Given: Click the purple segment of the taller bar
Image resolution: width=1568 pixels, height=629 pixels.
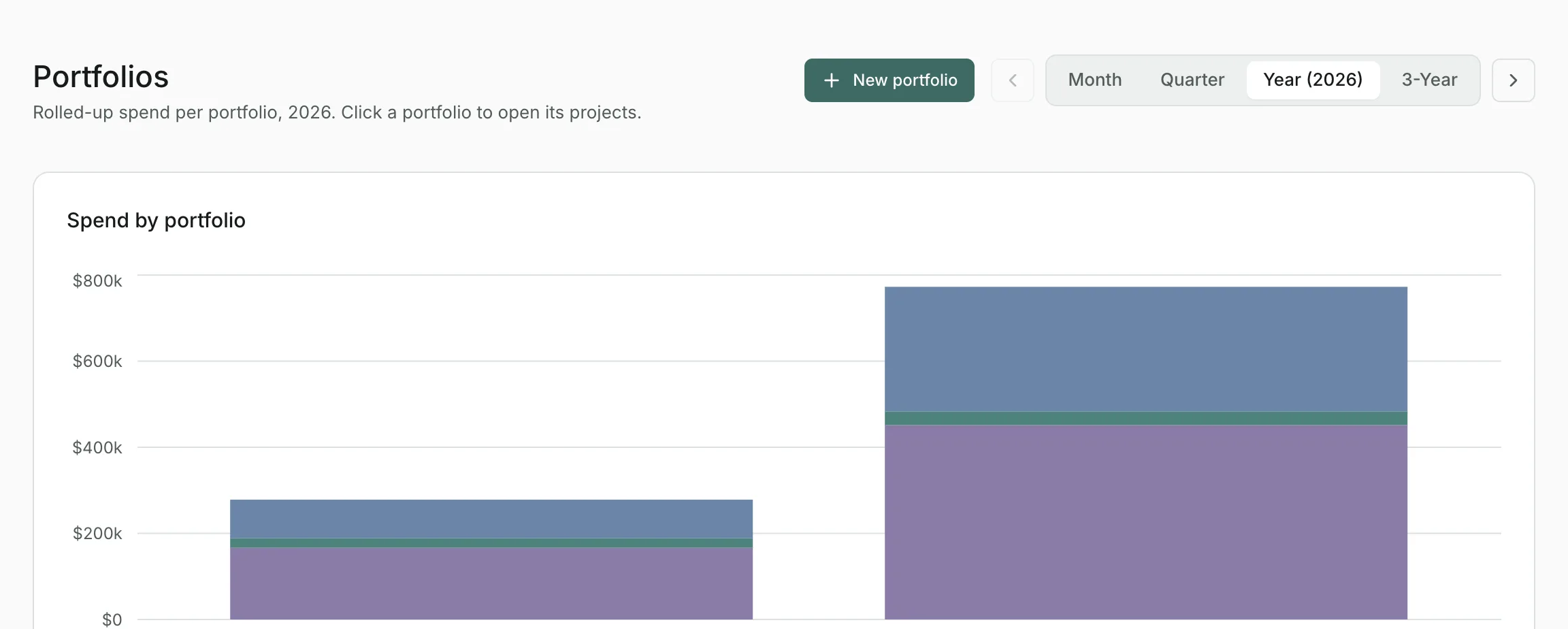Looking at the screenshot, I should (1146, 522).
